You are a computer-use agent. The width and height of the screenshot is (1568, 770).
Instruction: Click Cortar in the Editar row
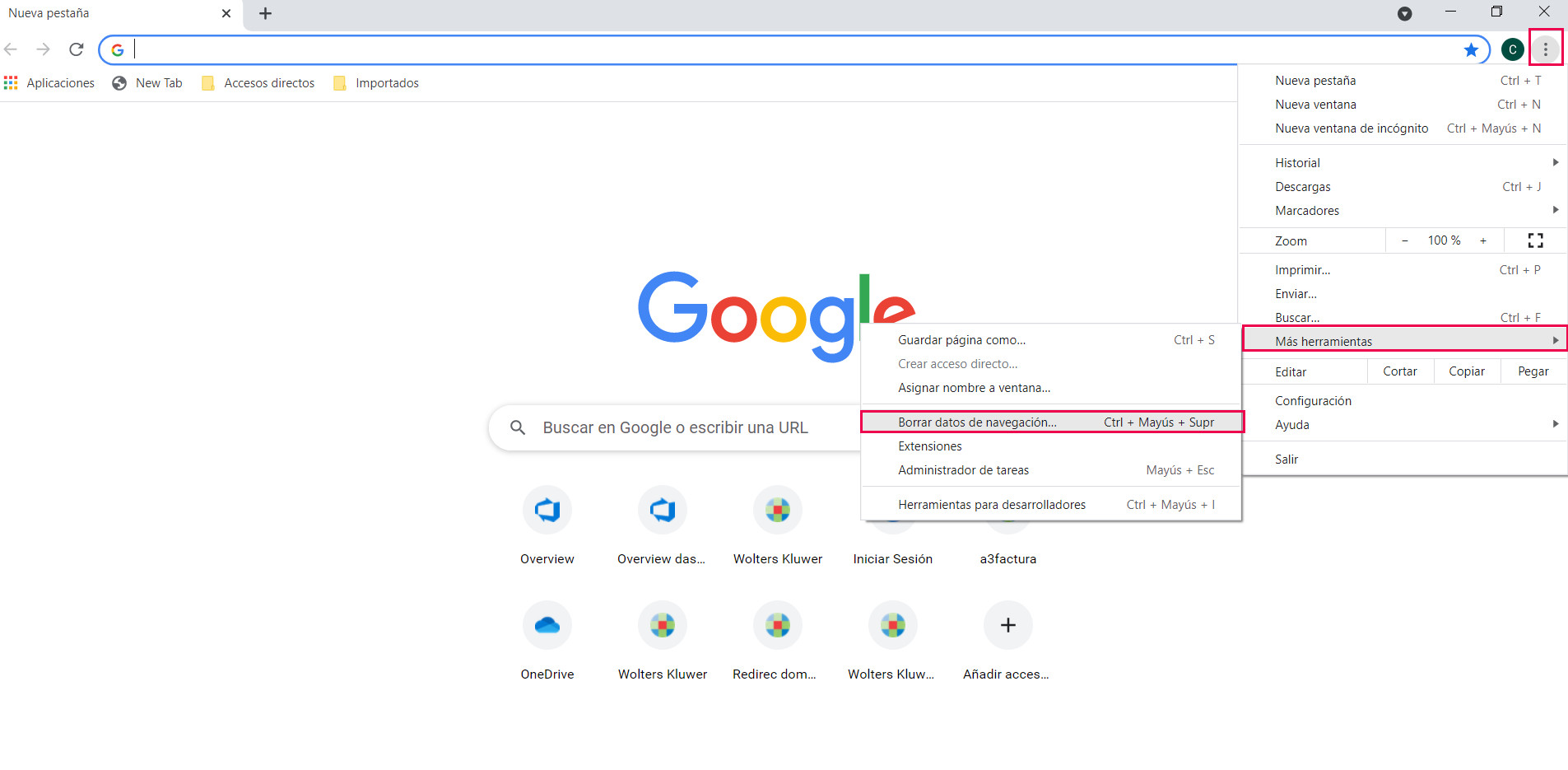[x=1400, y=371]
